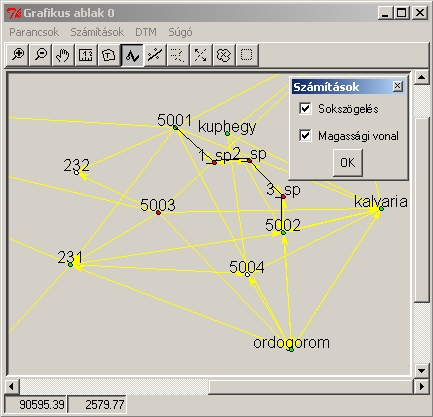Click the cloud with X clear-selection icon
The width and height of the screenshot is (433, 417).
224,55
